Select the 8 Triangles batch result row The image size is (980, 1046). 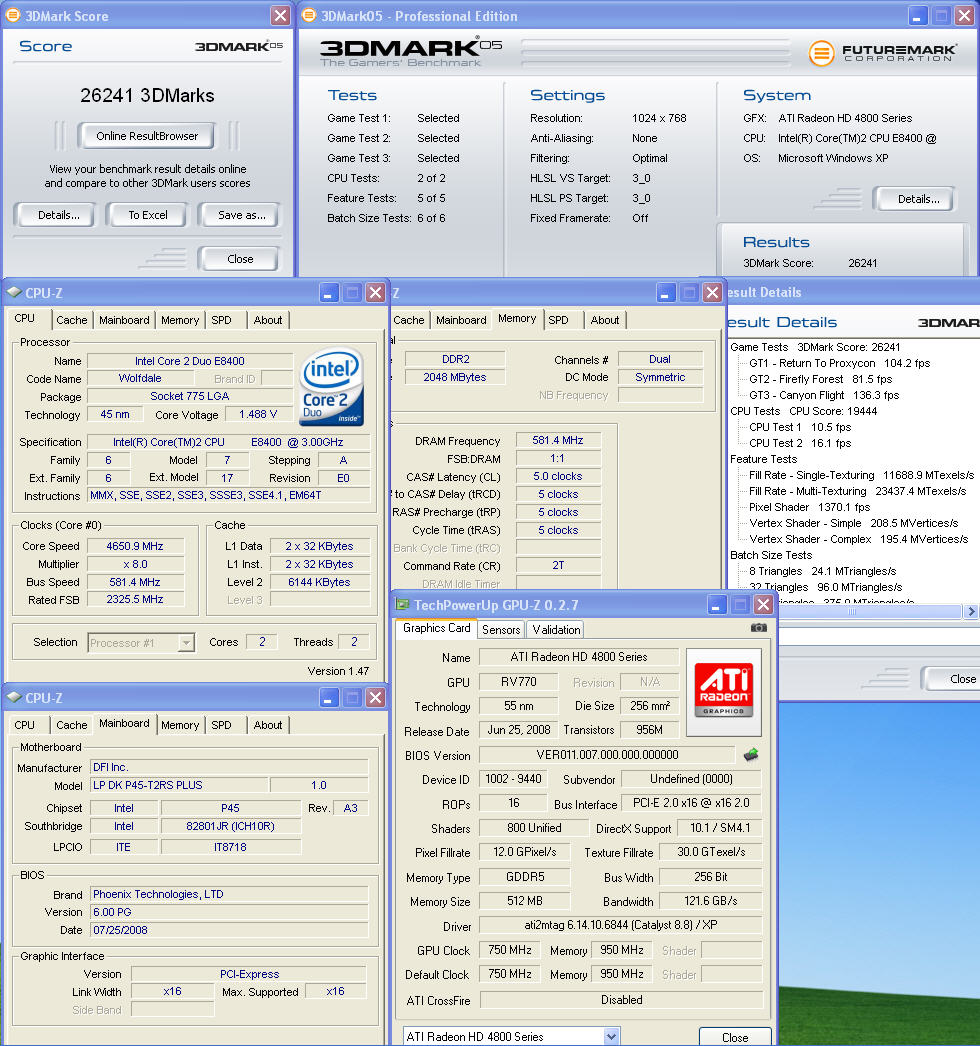point(823,571)
